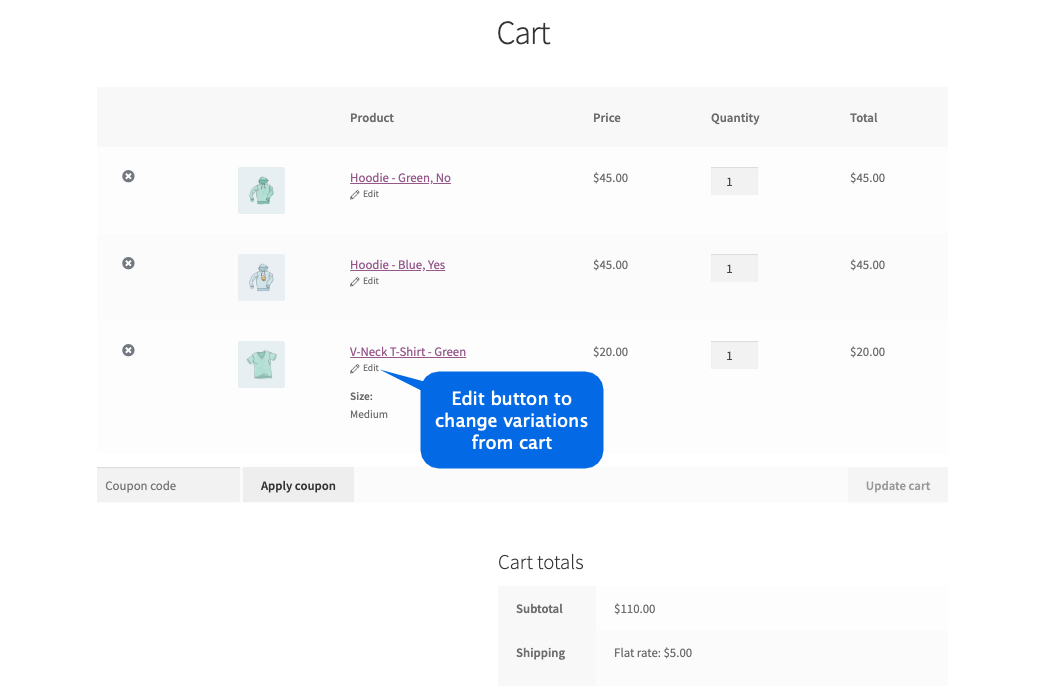Click quantity field for V-Neck T-Shirt
The height and width of the screenshot is (686, 1039).
click(734, 355)
